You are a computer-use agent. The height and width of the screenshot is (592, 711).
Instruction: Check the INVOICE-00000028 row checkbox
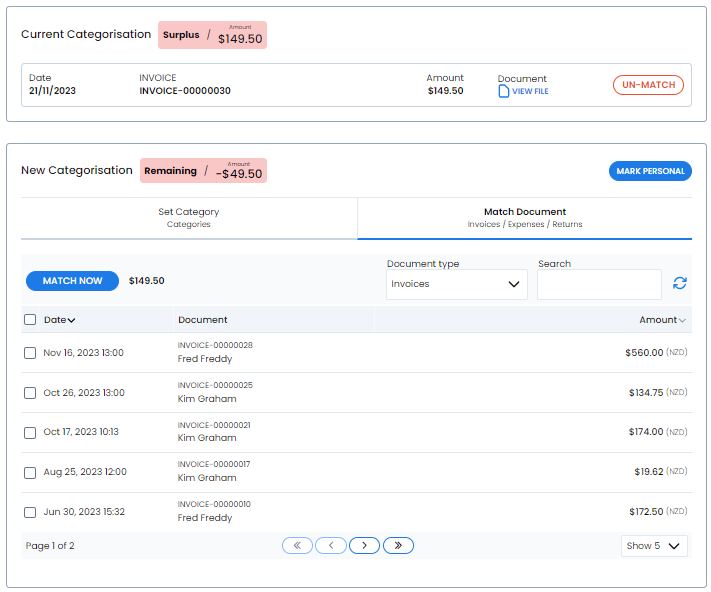30,353
